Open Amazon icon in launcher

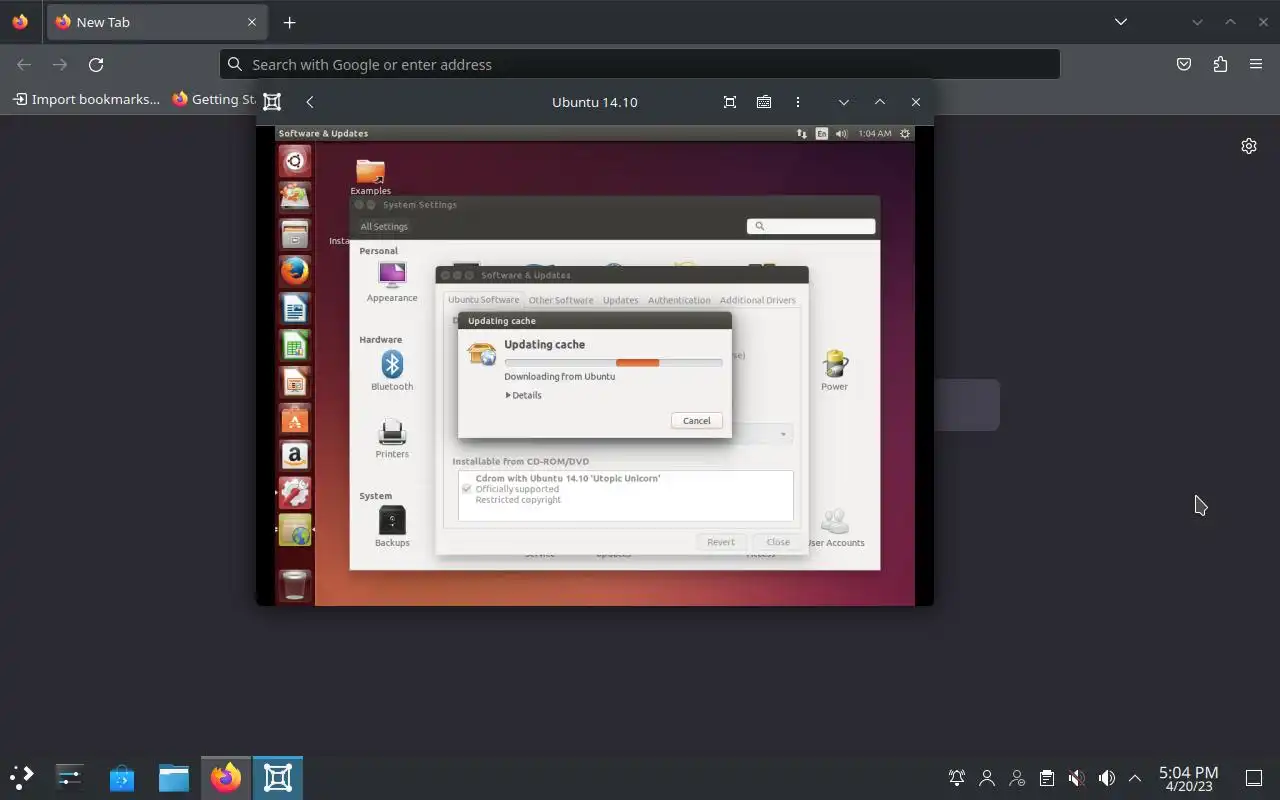tap(295, 456)
